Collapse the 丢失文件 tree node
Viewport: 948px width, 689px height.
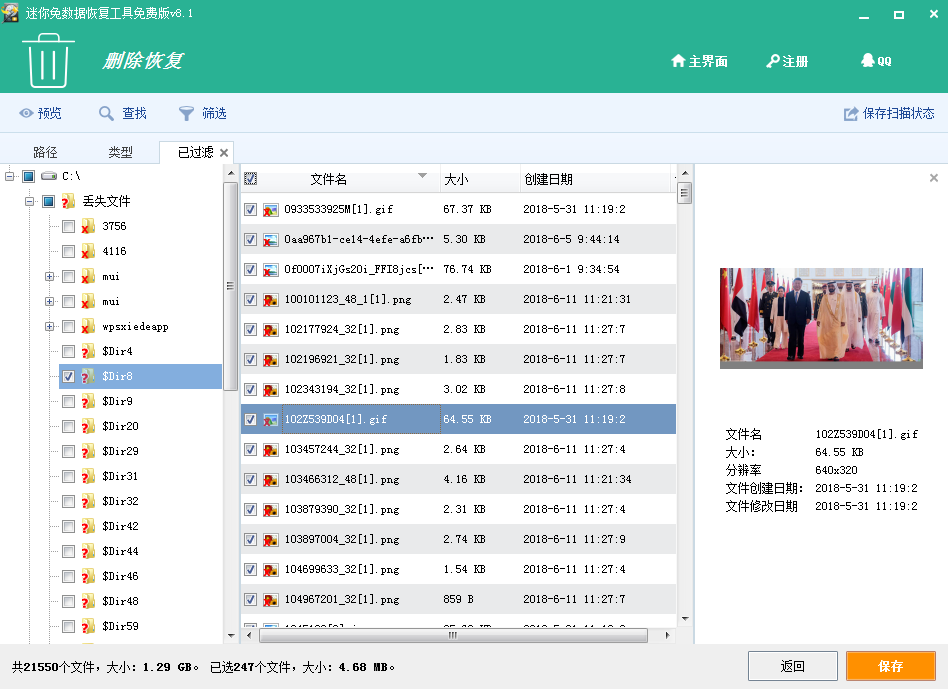29,201
